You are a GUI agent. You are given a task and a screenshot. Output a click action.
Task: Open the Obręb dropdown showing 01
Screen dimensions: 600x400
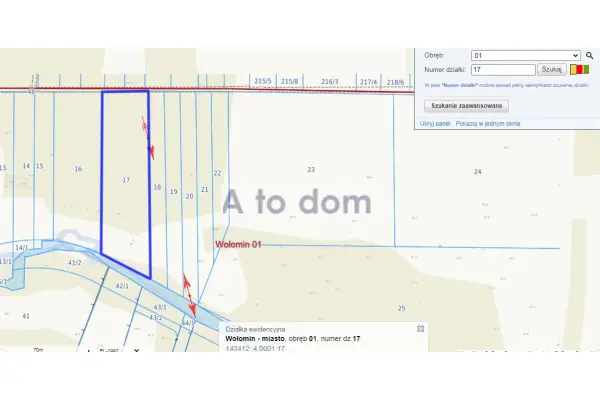tap(526, 56)
